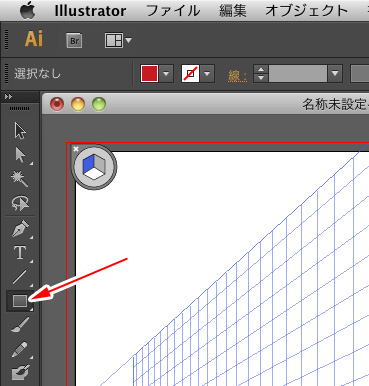Close the perspective grid plane widget
The height and width of the screenshot is (386, 369).
(x=76, y=149)
